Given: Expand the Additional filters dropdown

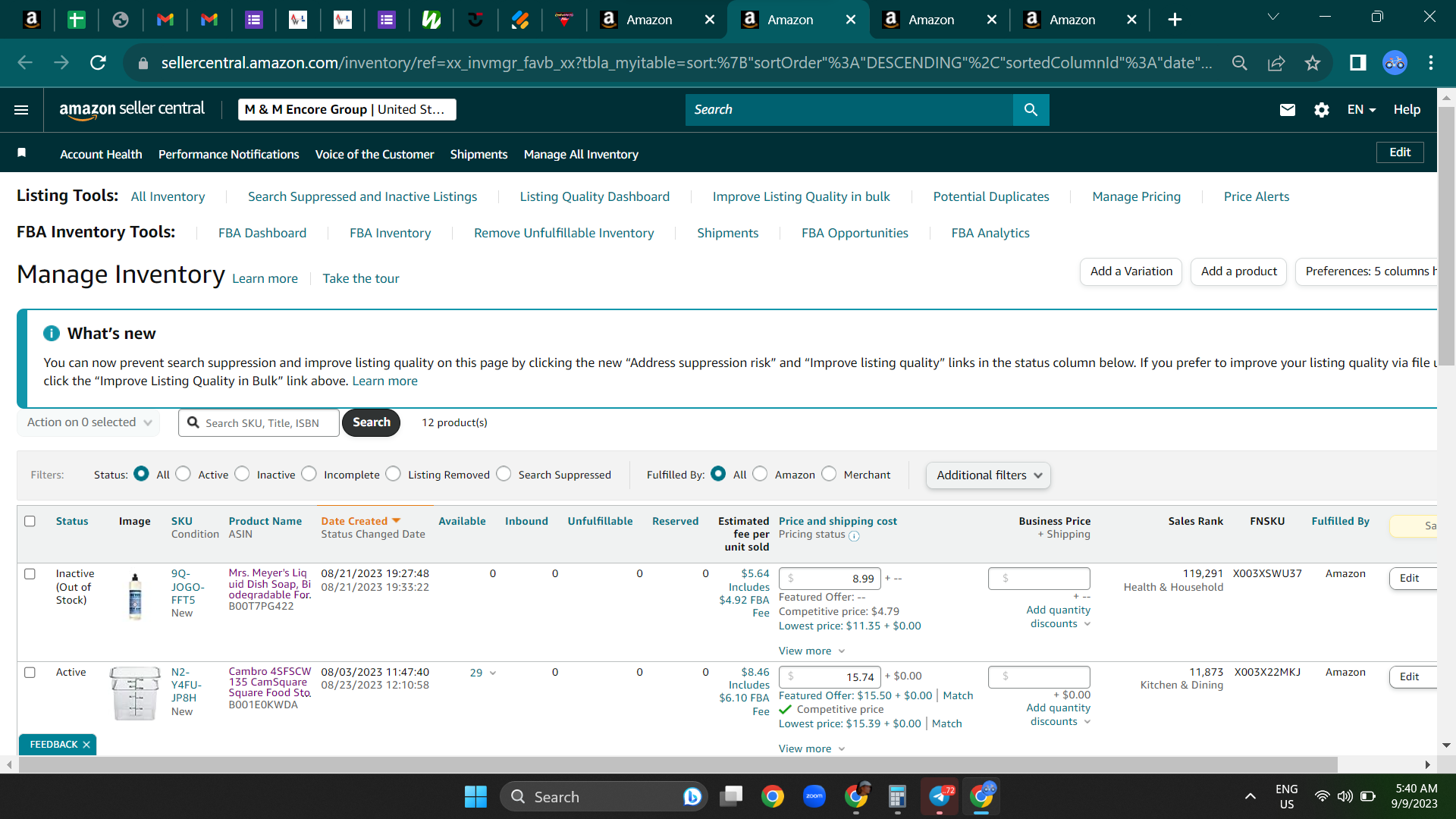Looking at the screenshot, I should pos(988,475).
